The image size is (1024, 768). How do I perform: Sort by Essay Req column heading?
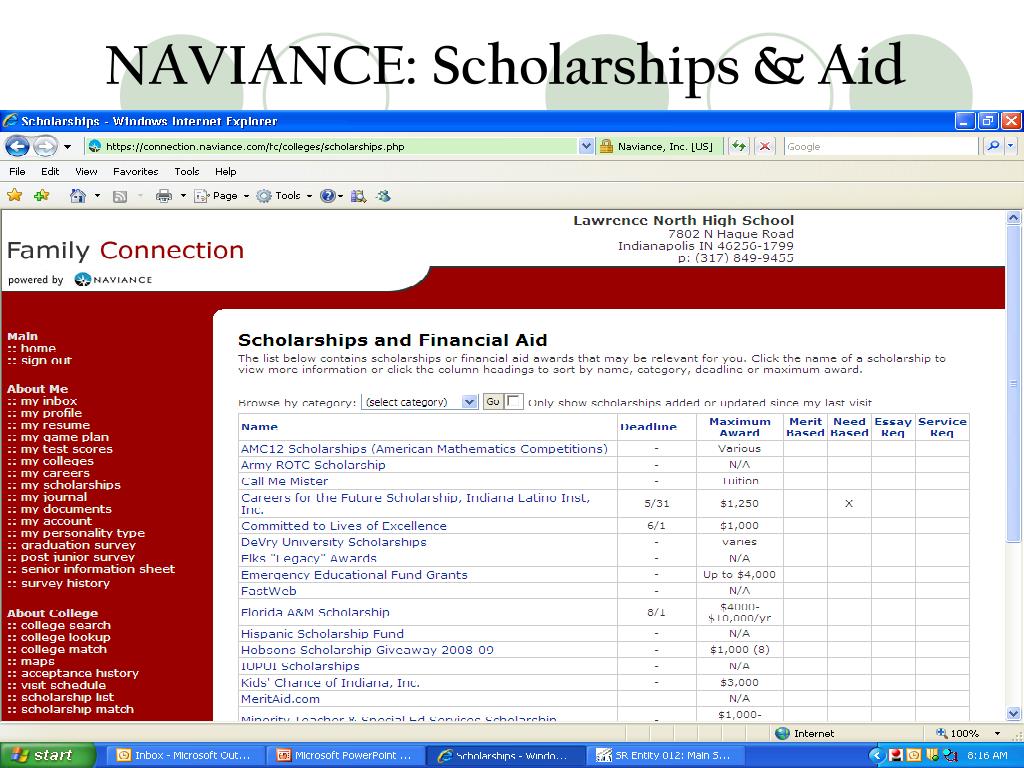tap(893, 426)
